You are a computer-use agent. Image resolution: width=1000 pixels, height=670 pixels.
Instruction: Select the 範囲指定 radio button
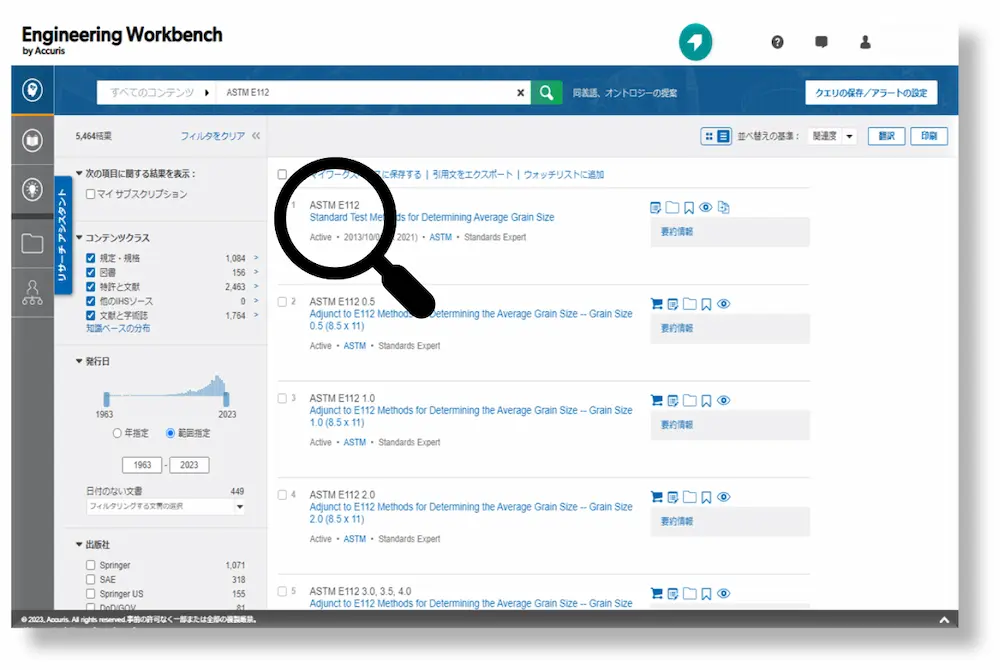coord(170,433)
